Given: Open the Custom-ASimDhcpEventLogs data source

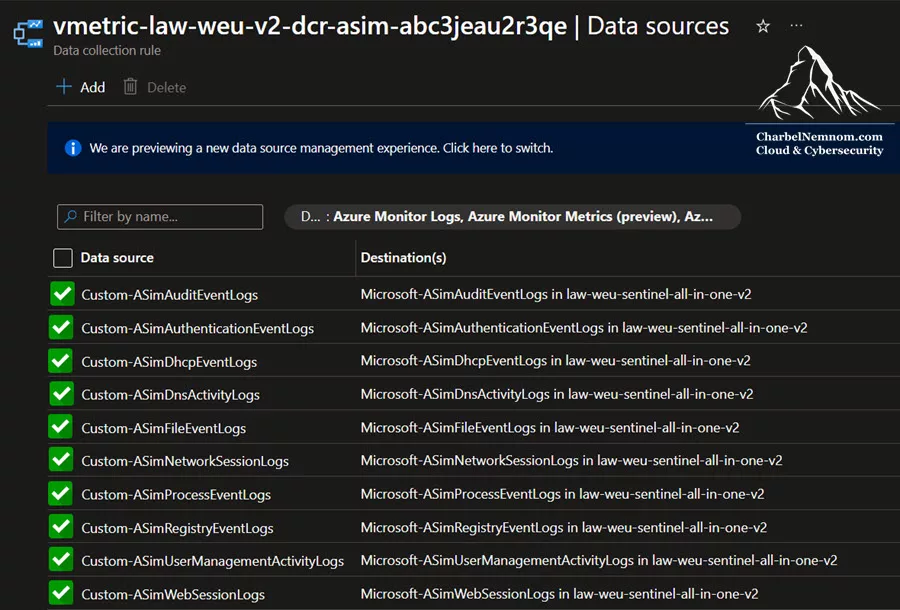Looking at the screenshot, I should tap(169, 362).
